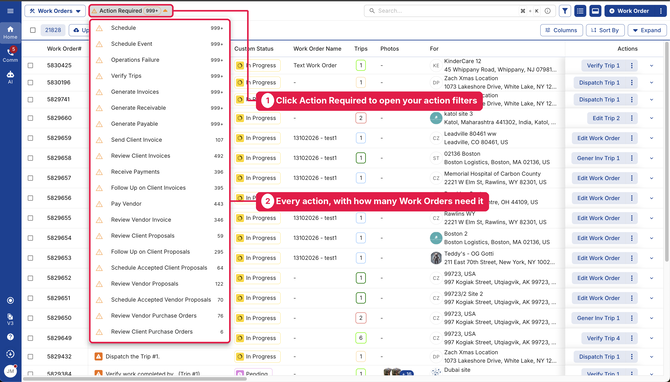
Task: Open the Columns button
Action: 561,30
